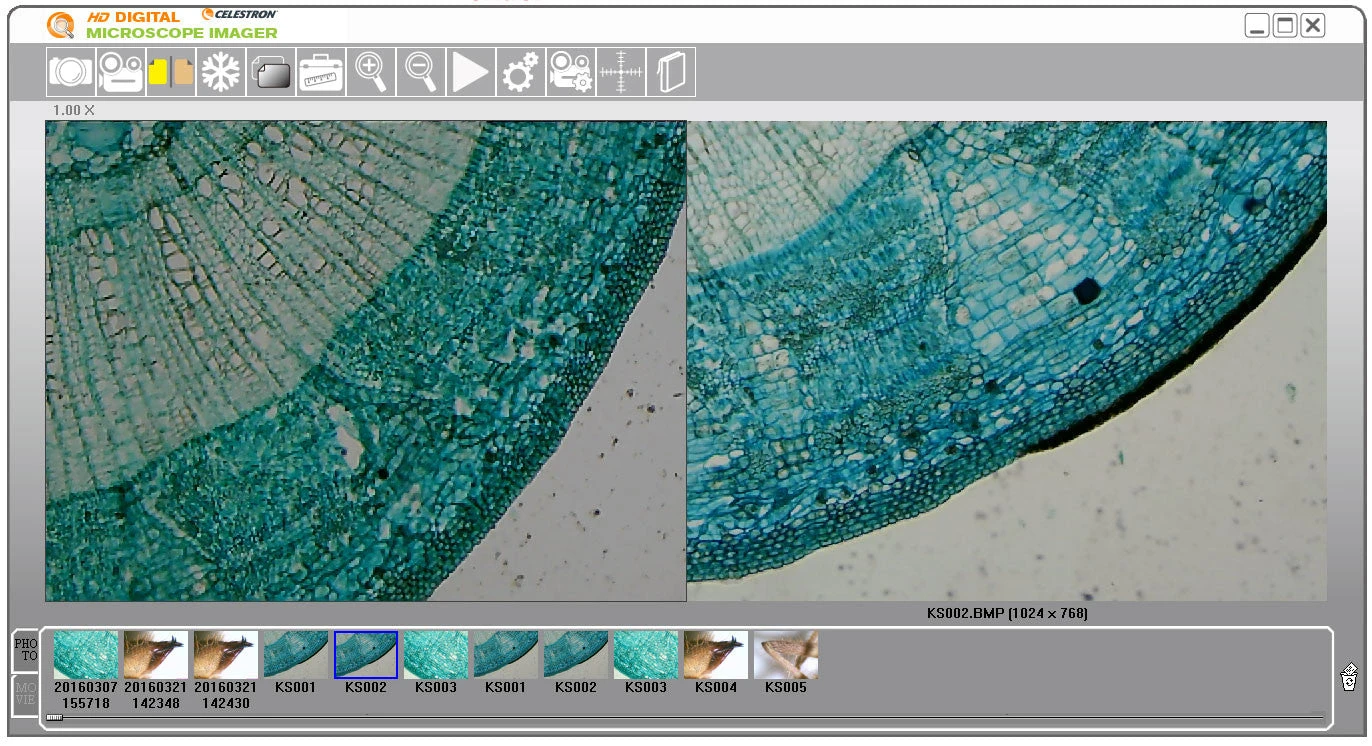Image resolution: width=1372 pixels, height=746 pixels.
Task: Open the general settings gears
Action: pos(520,71)
